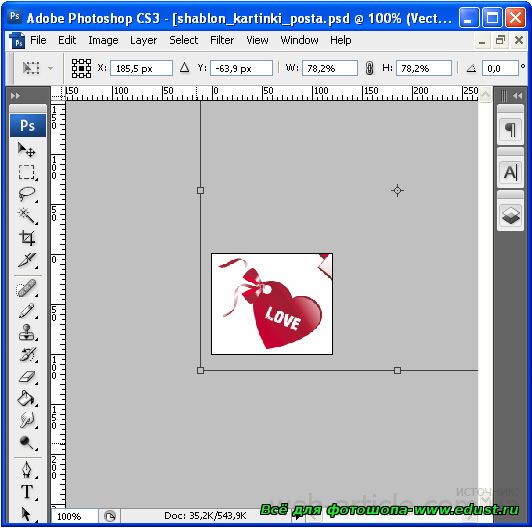This screenshot has height=528, width=532.
Task: Set the reference point location grid
Action: coord(81,68)
